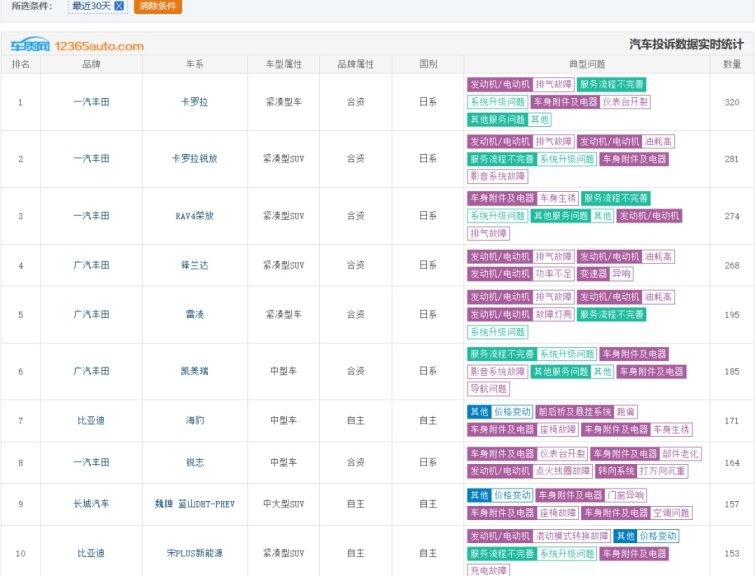Viewport: 756px width, 576px height.
Task: Open the 卡罗拉锐放 car series link
Action: [x=195, y=159]
